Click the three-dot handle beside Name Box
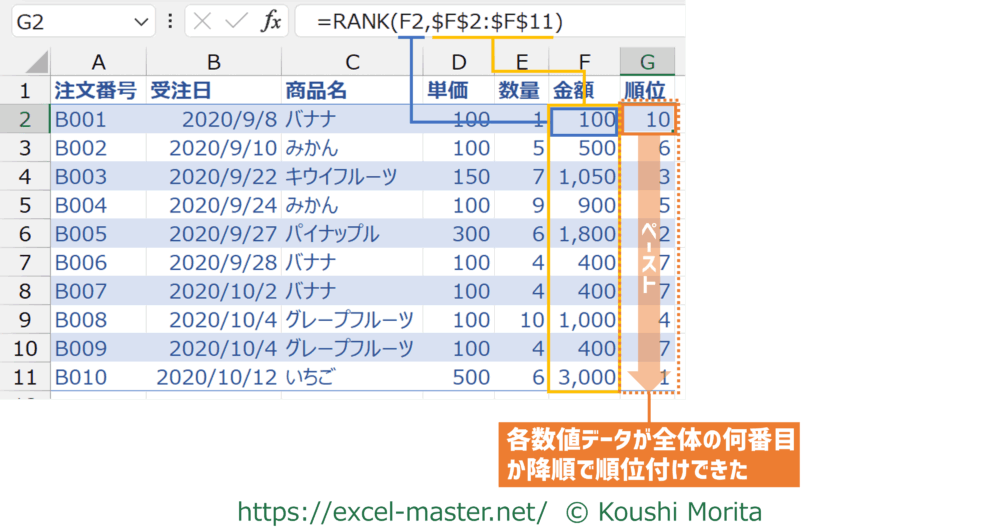This screenshot has width=1000, height=528. tap(169, 21)
